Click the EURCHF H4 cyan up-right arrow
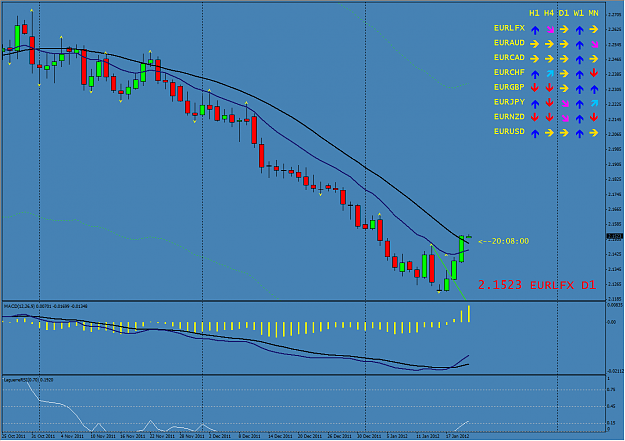Viewport: 625px width, 441px height. tap(550, 73)
